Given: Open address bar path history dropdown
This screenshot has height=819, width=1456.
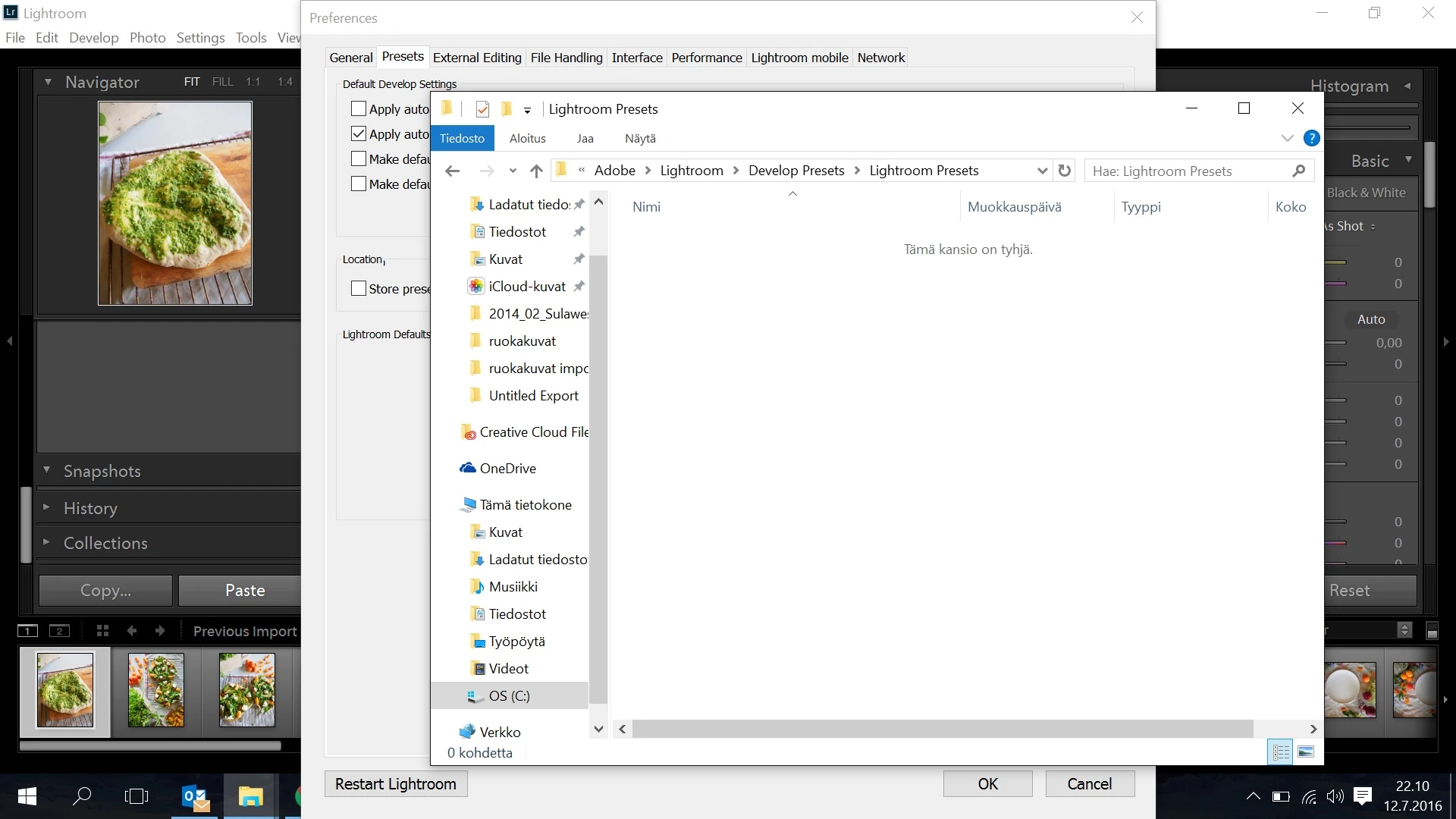Looking at the screenshot, I should pyautogui.click(x=1042, y=171).
